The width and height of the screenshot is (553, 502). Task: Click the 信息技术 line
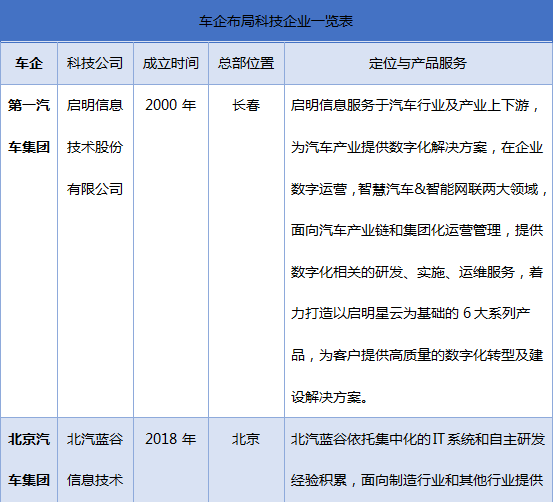95,480
